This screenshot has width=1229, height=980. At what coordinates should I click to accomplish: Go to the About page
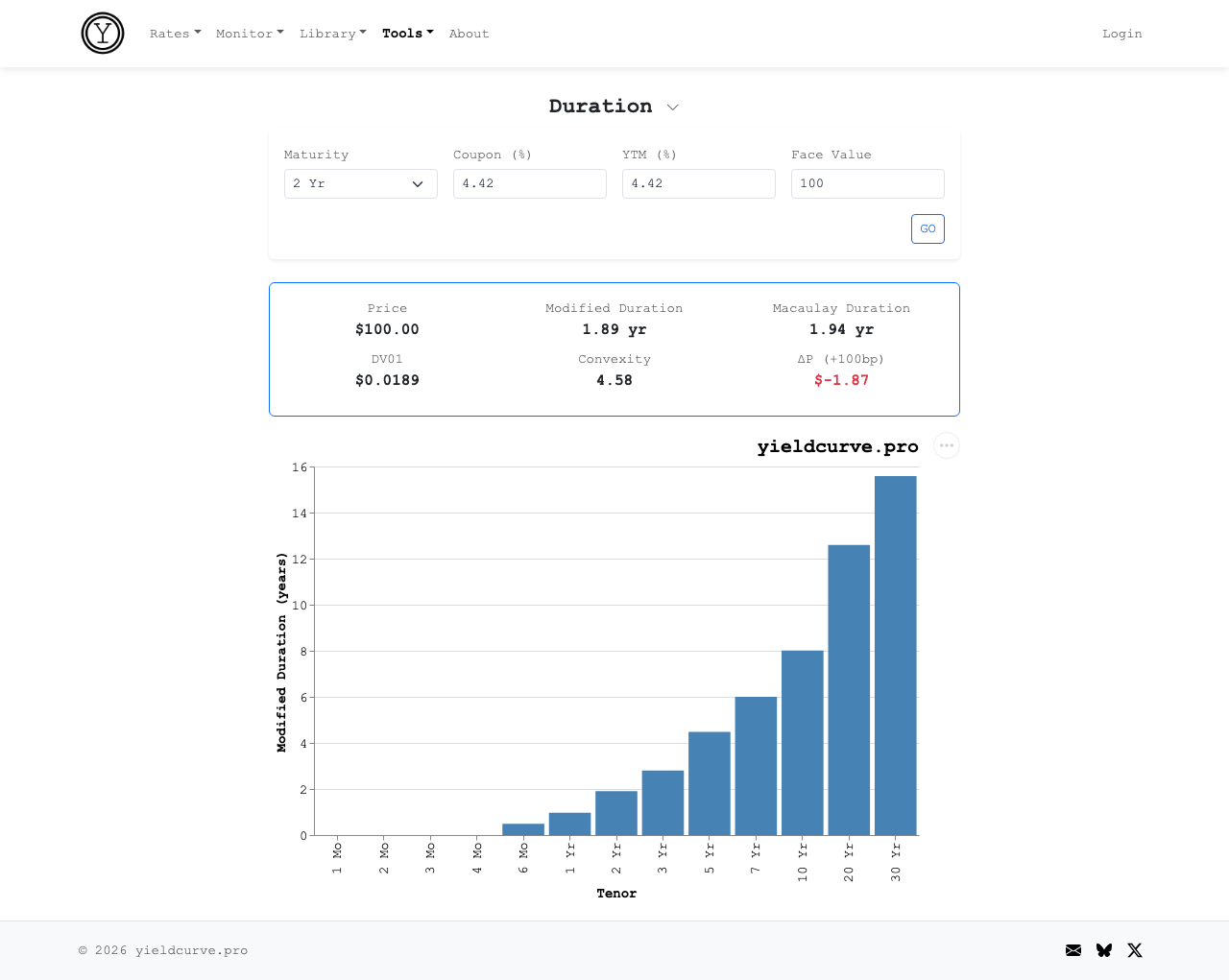[469, 34]
